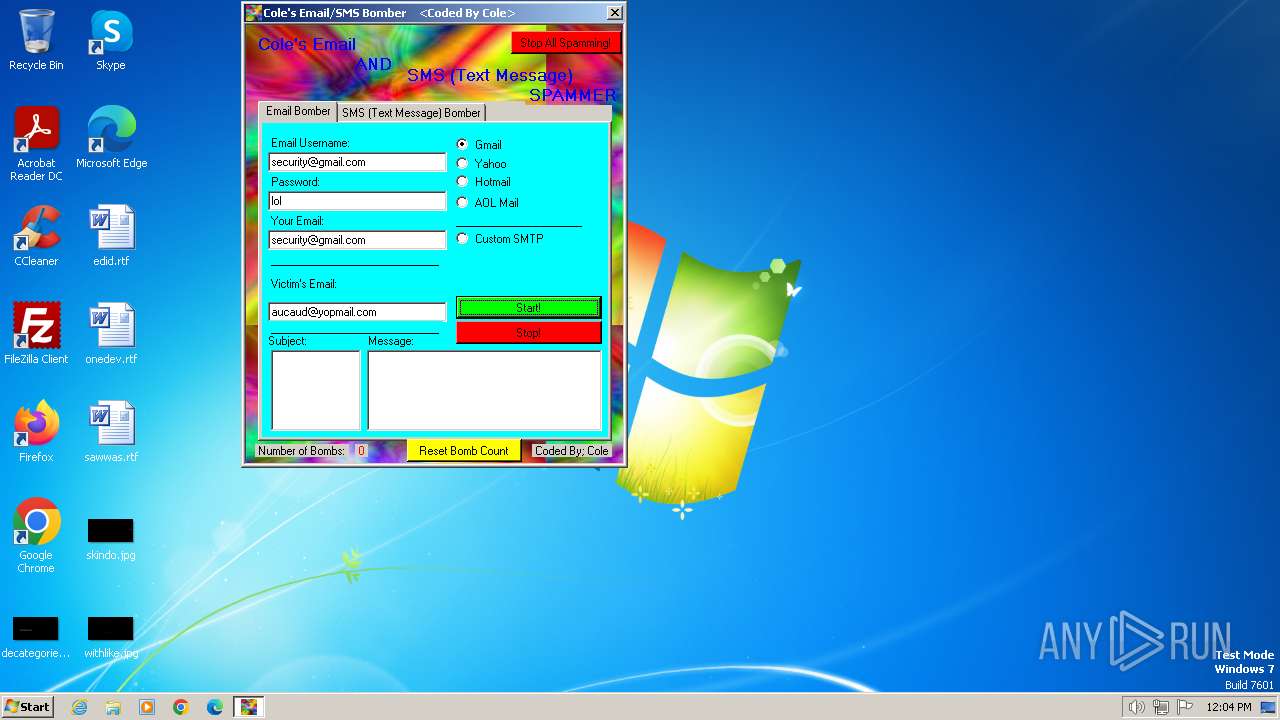Open the decategorie image file on desktop
Screen dimensions: 1280x720
coord(36,637)
